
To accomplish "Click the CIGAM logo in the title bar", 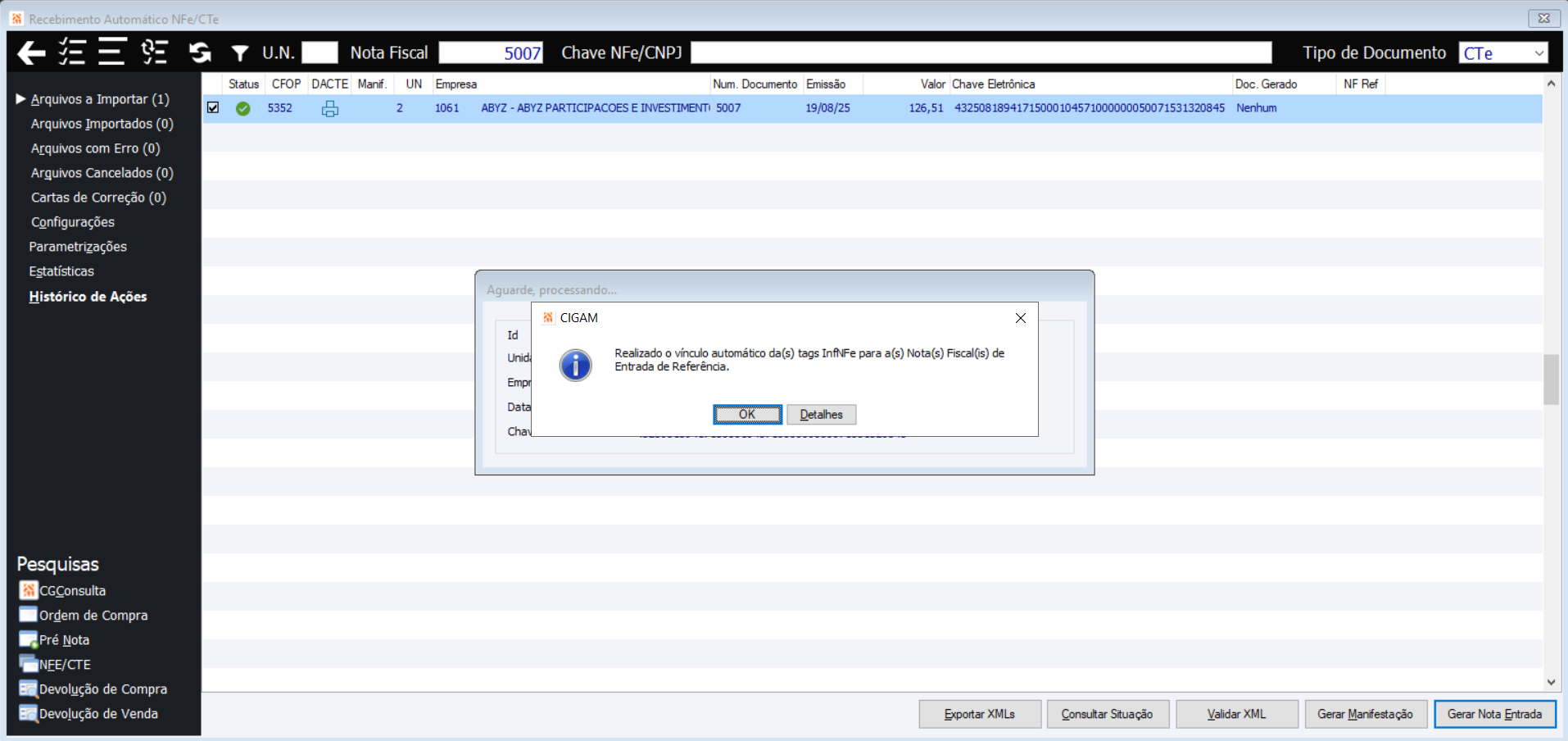I will [x=16, y=18].
